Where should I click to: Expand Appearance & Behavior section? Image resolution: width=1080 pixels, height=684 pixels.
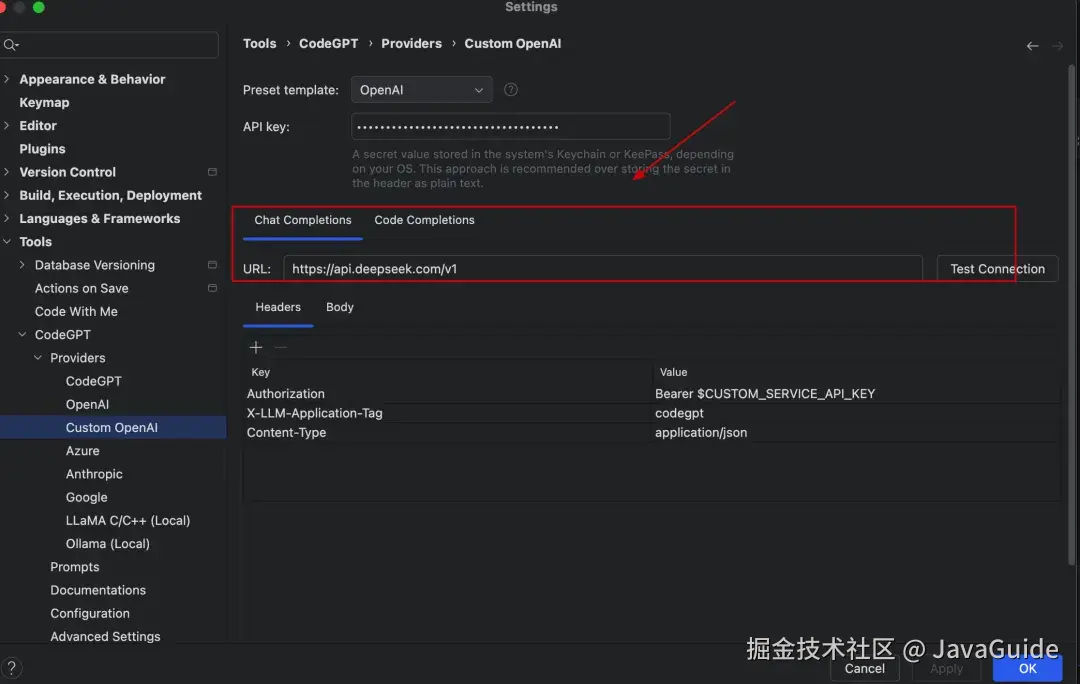[x=7, y=79]
